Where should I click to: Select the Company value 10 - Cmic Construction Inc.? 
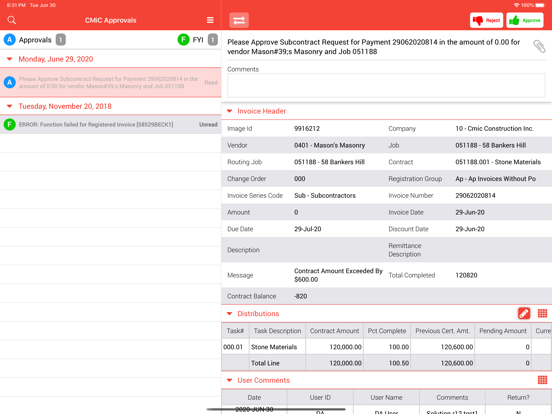(495, 129)
